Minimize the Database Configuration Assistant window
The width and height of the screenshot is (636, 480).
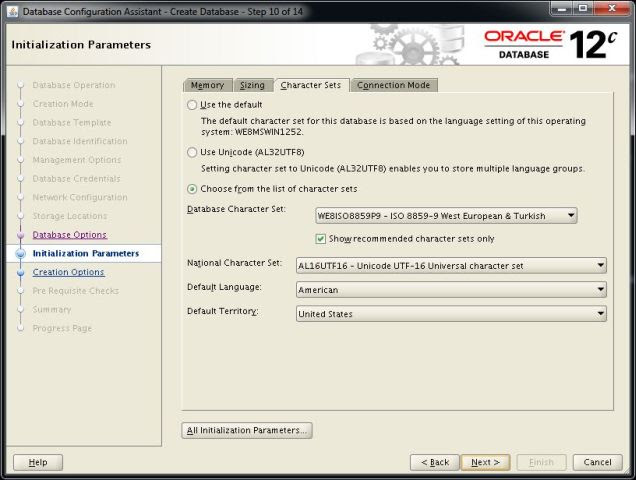(x=562, y=9)
